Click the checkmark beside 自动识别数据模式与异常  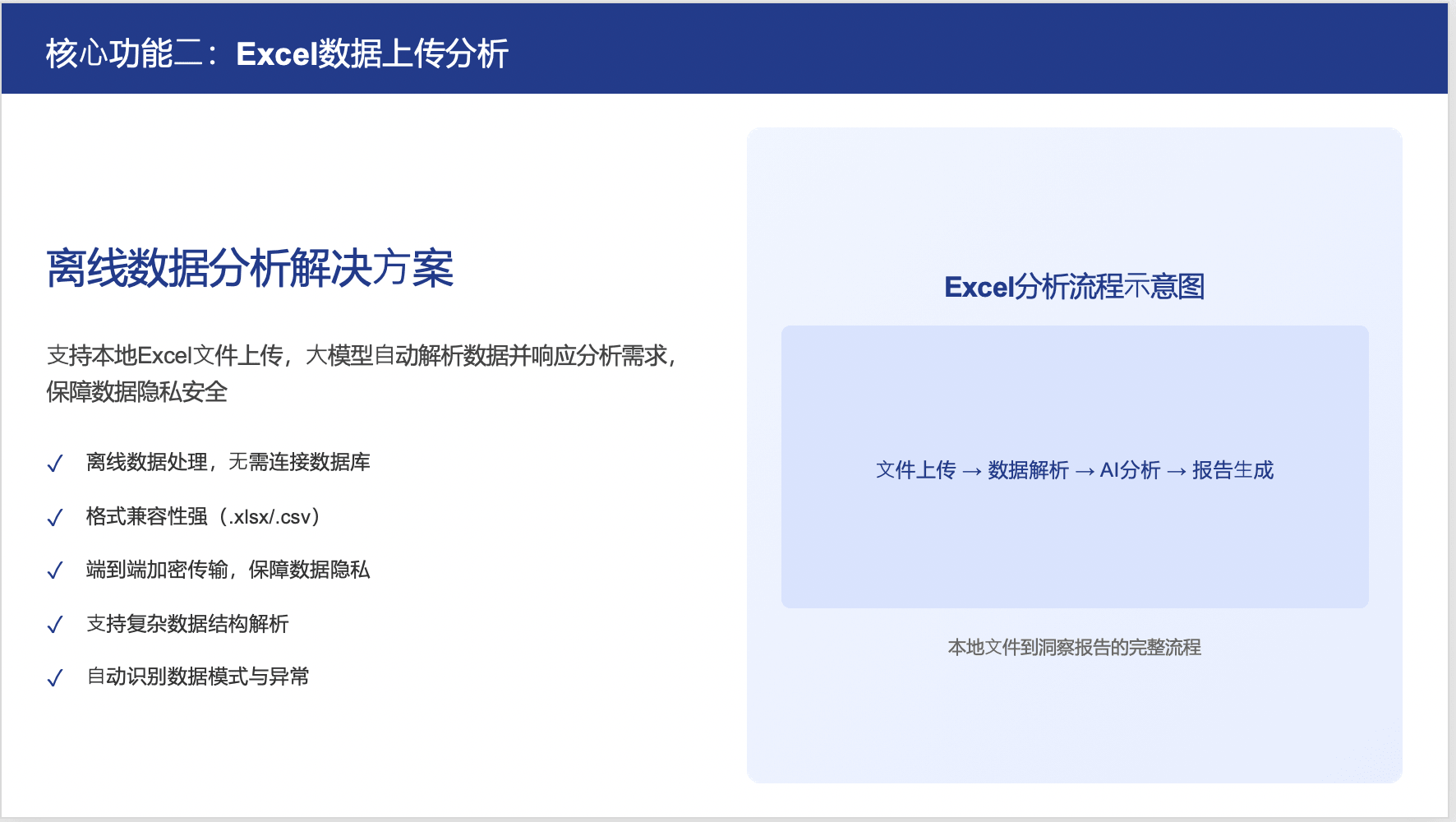55,678
